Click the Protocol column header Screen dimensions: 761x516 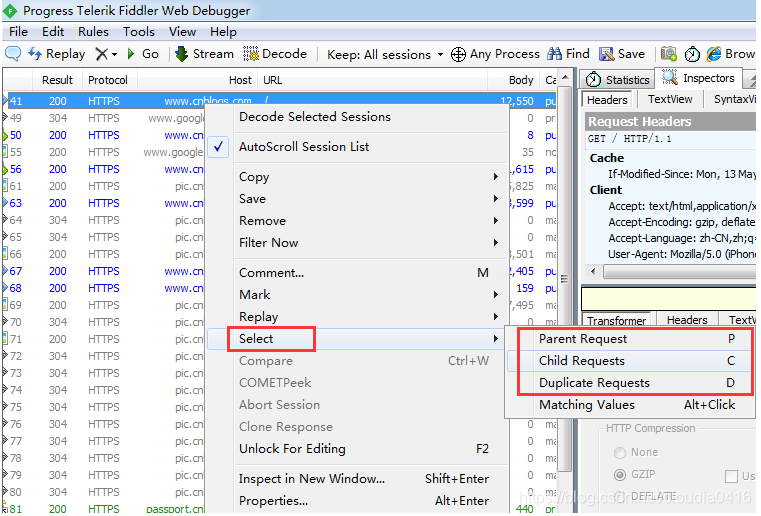click(x=108, y=80)
